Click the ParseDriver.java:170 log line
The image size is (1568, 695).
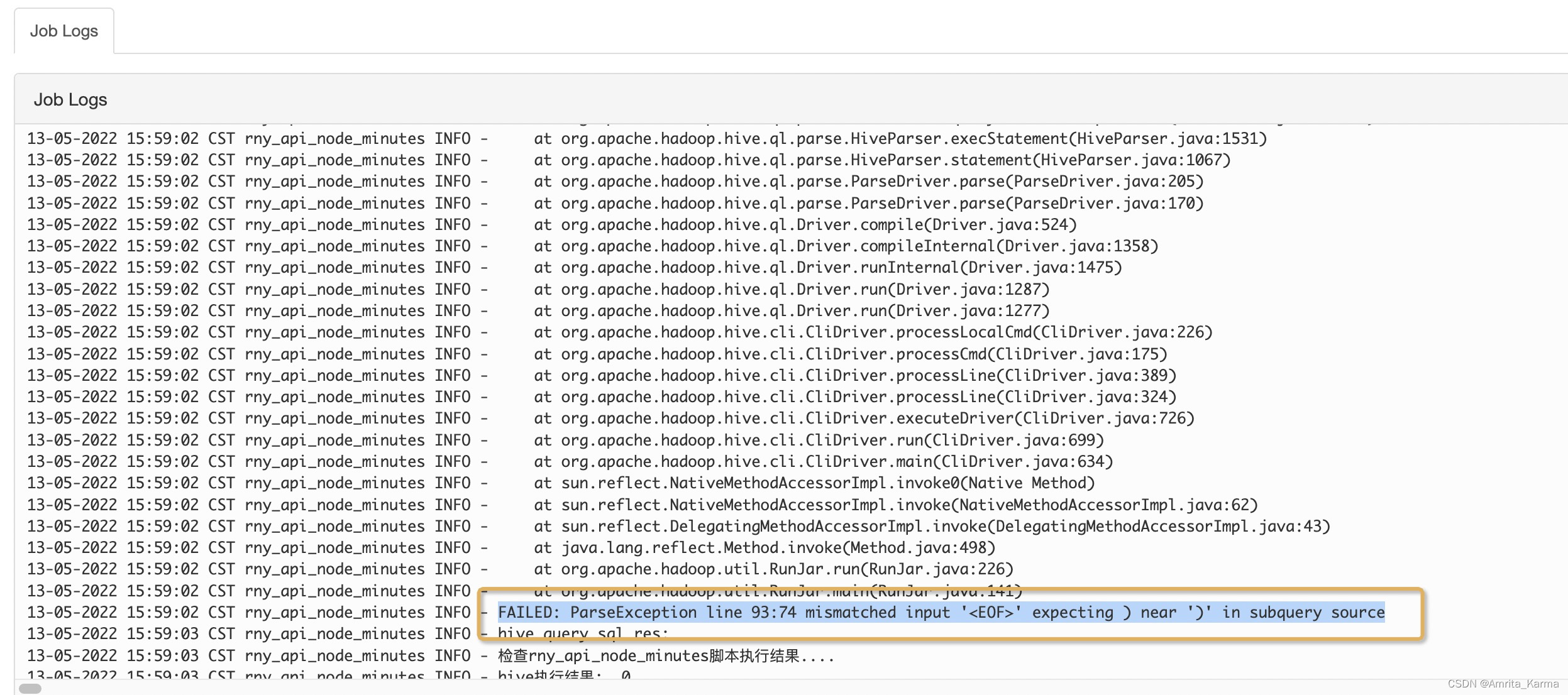868,204
